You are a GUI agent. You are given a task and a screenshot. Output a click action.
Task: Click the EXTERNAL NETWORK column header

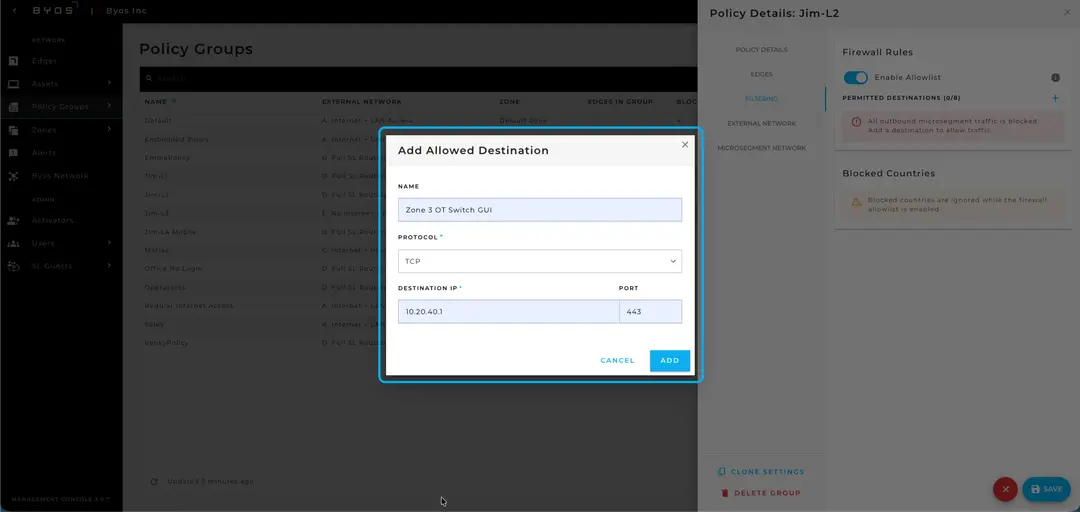(362, 102)
